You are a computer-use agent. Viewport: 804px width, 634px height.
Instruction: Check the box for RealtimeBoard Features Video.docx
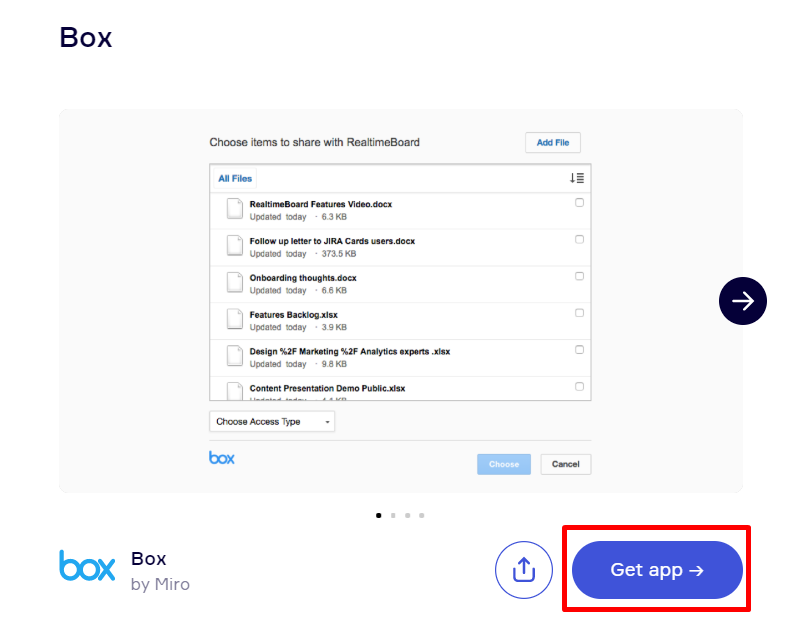580,203
